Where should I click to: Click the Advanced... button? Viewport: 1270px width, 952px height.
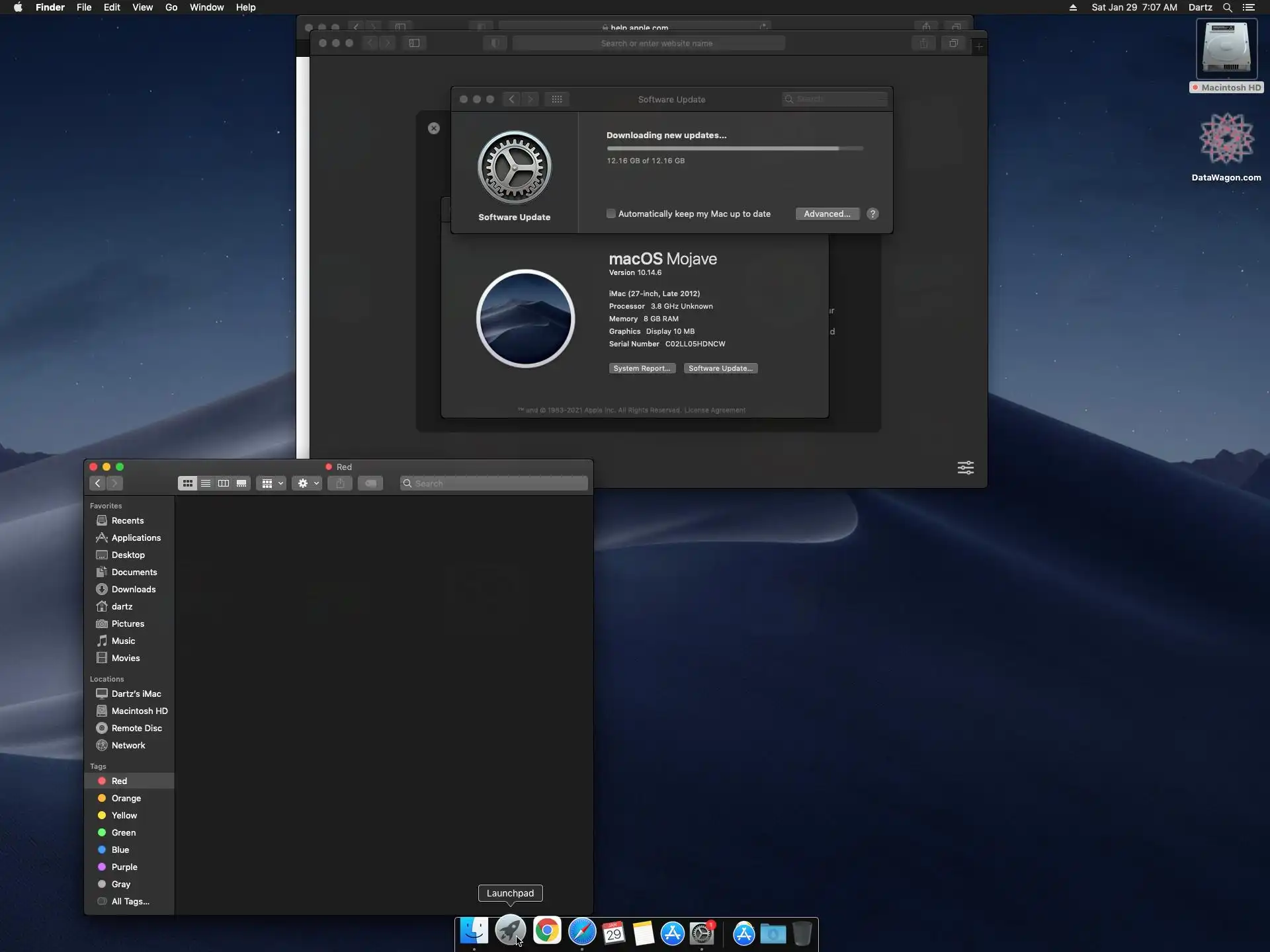(827, 214)
